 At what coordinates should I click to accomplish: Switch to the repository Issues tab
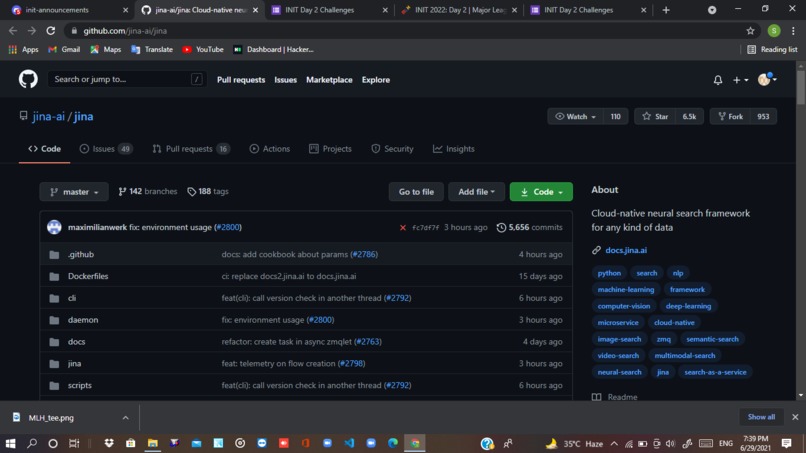tap(106, 149)
